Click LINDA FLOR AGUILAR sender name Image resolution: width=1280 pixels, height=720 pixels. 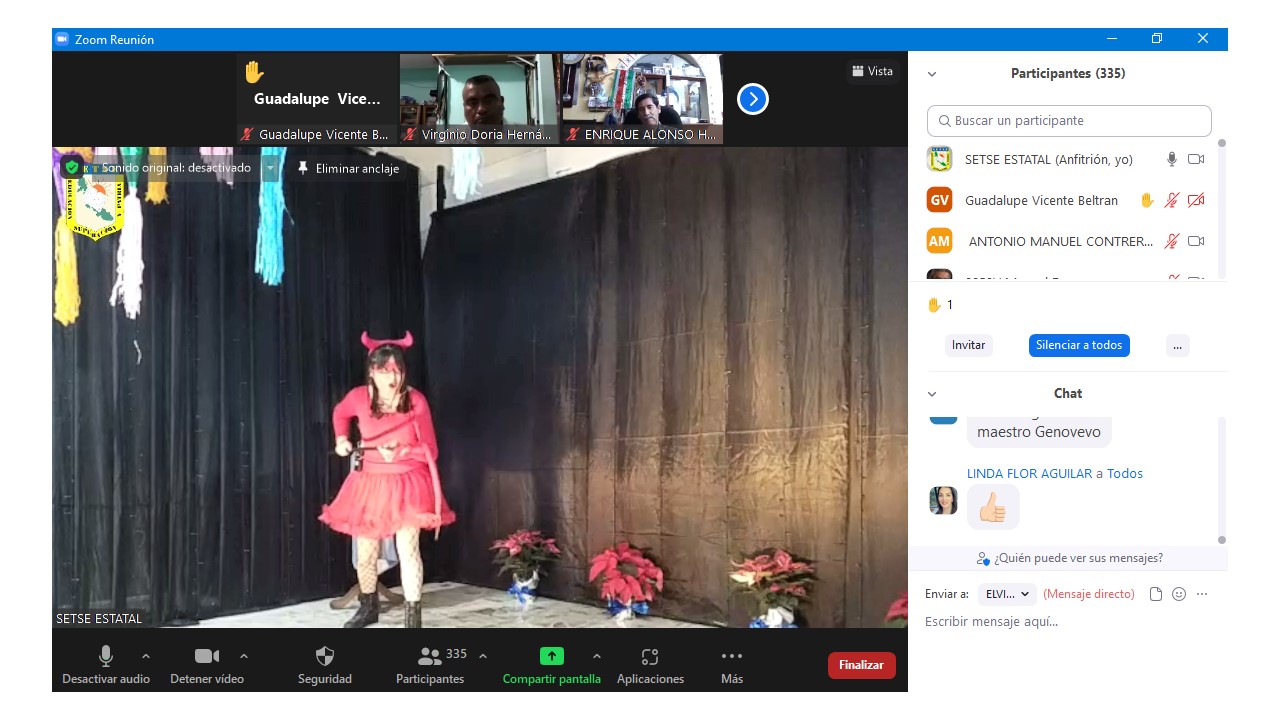coord(1029,473)
